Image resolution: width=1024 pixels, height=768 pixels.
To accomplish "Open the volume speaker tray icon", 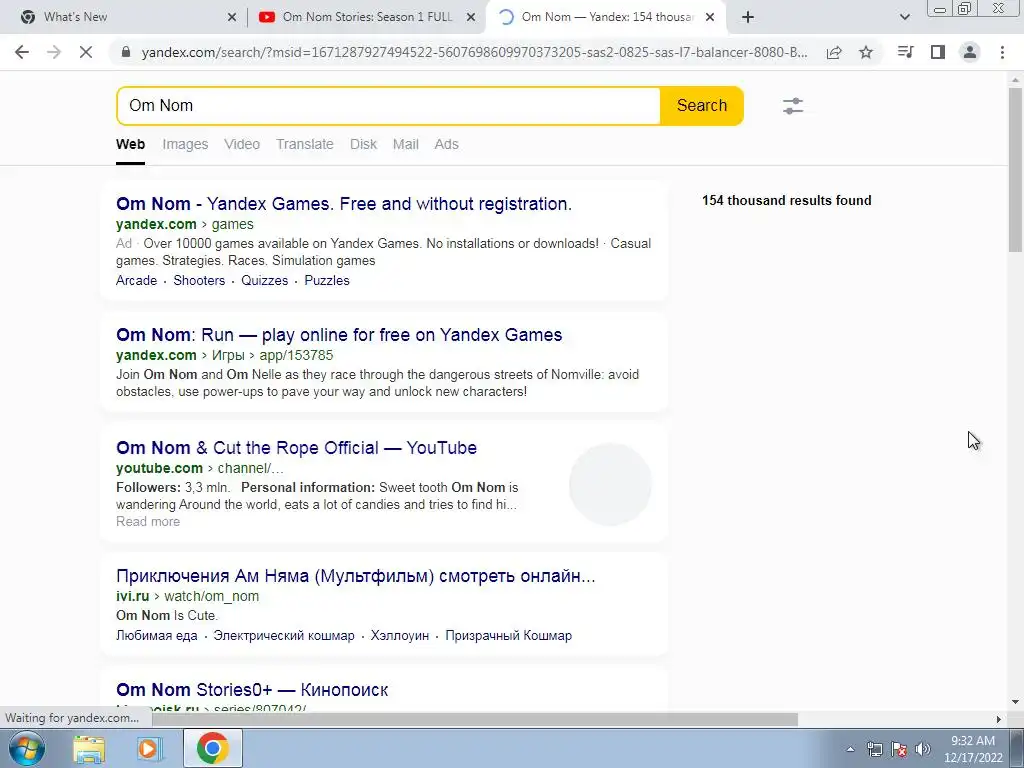I will pyautogui.click(x=923, y=749).
